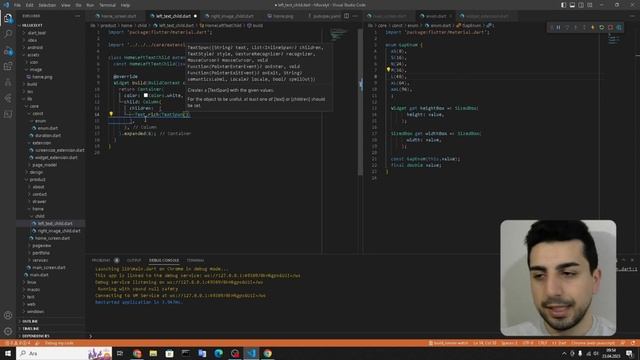Open the last Chrome icon on taskbar
Screen dimensions: 640x360
click(267, 353)
